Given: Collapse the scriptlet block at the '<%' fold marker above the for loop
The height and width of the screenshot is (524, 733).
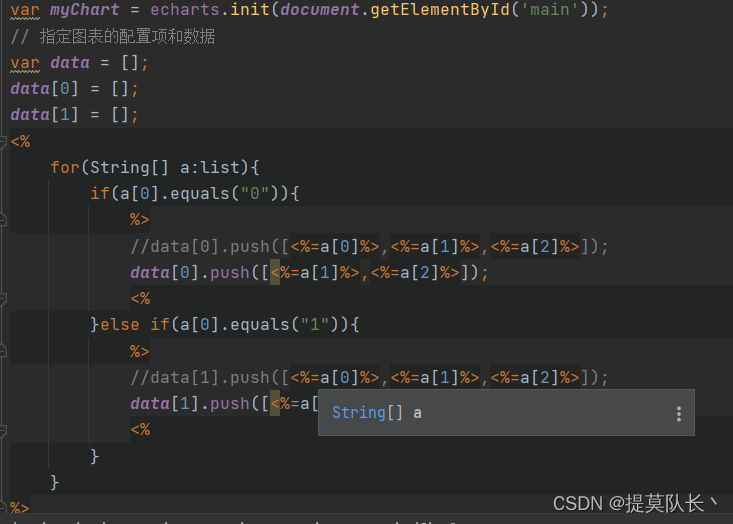Looking at the screenshot, I should pyautogui.click(x=3, y=142).
